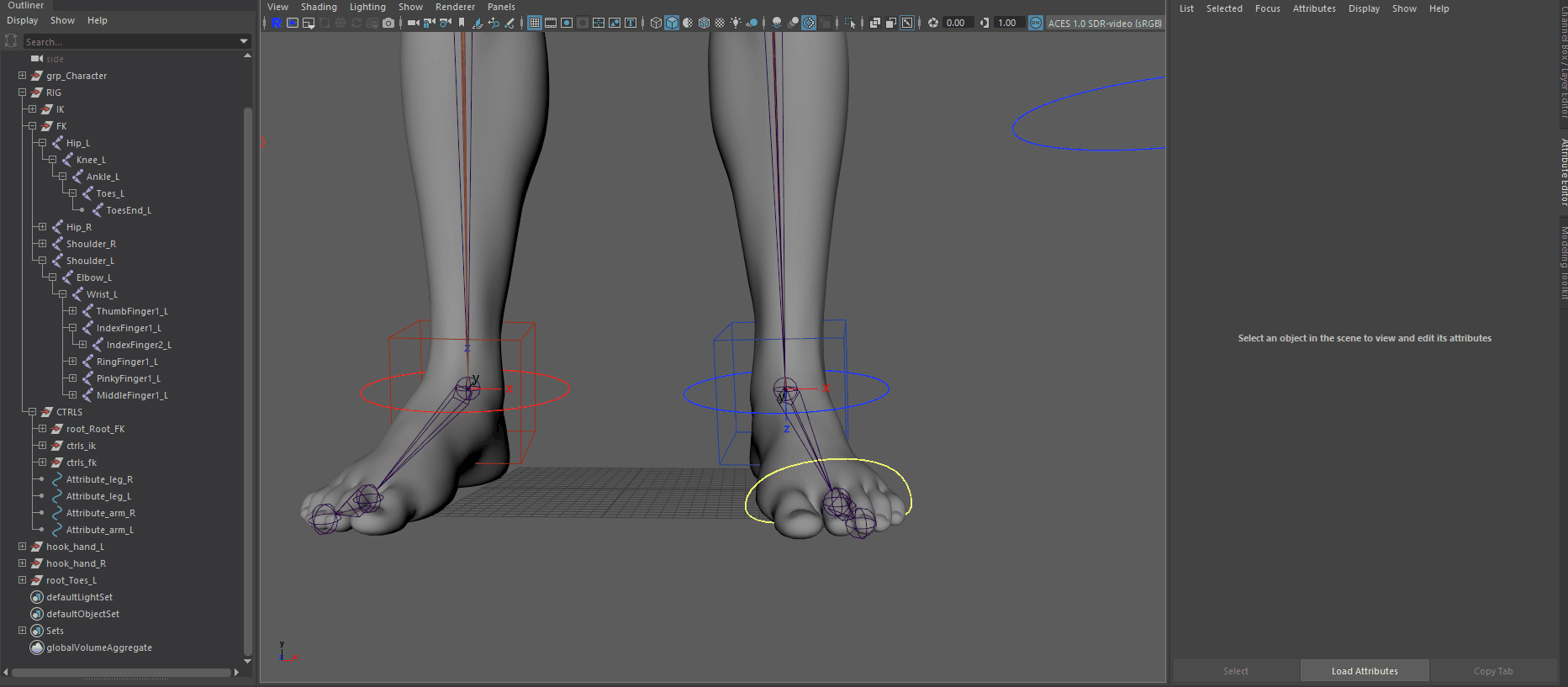Viewport: 1568px width, 687px height.
Task: Click the Render current frame icon
Action: (x=277, y=23)
